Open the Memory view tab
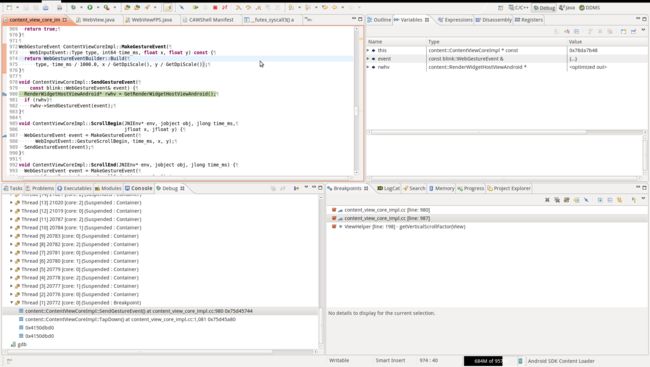The height and width of the screenshot is (367, 650). point(441,188)
